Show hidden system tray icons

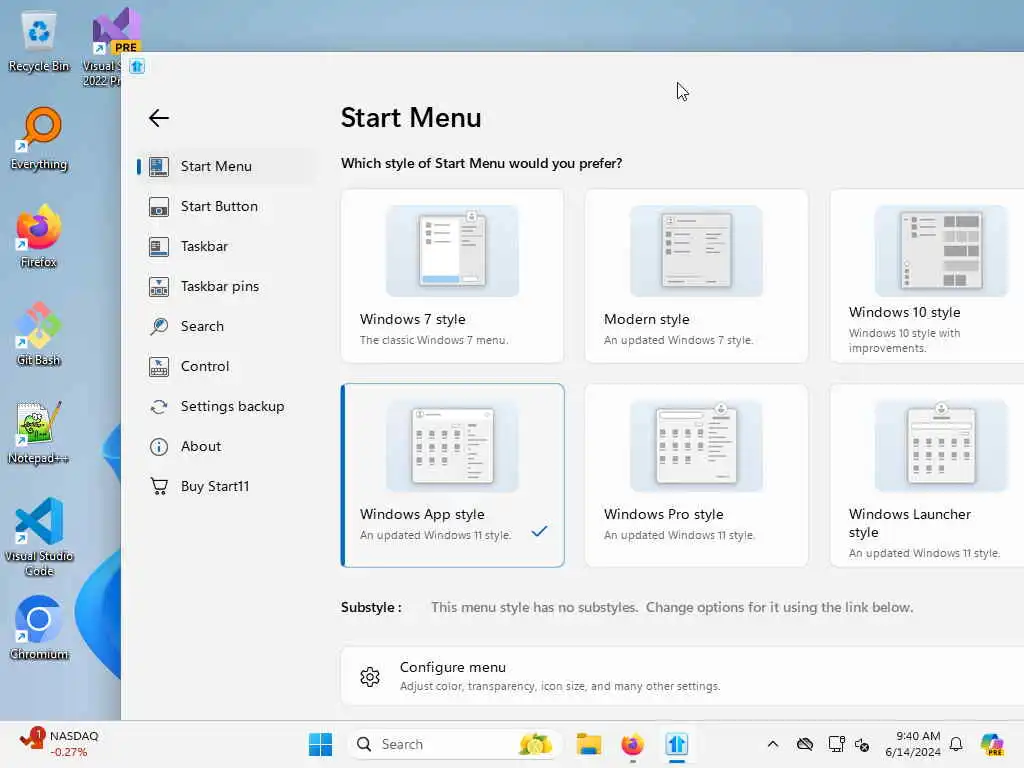773,744
